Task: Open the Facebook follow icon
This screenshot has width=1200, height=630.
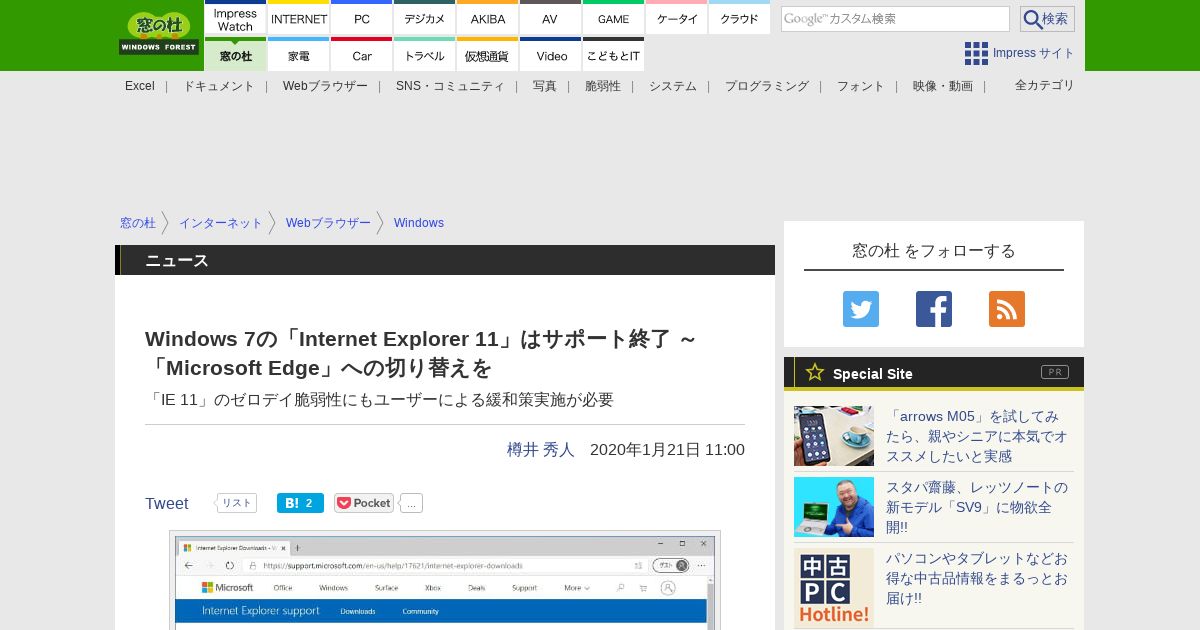Action: point(934,309)
